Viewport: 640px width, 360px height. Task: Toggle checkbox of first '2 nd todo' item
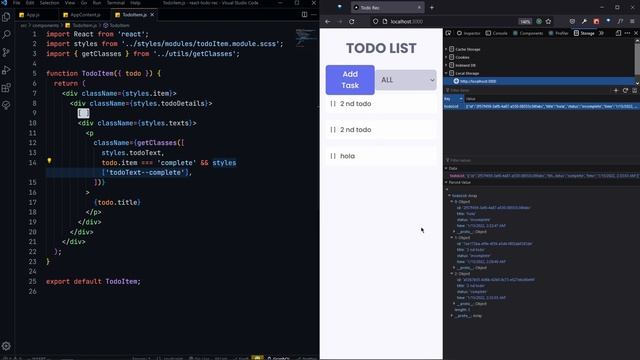coord(333,104)
